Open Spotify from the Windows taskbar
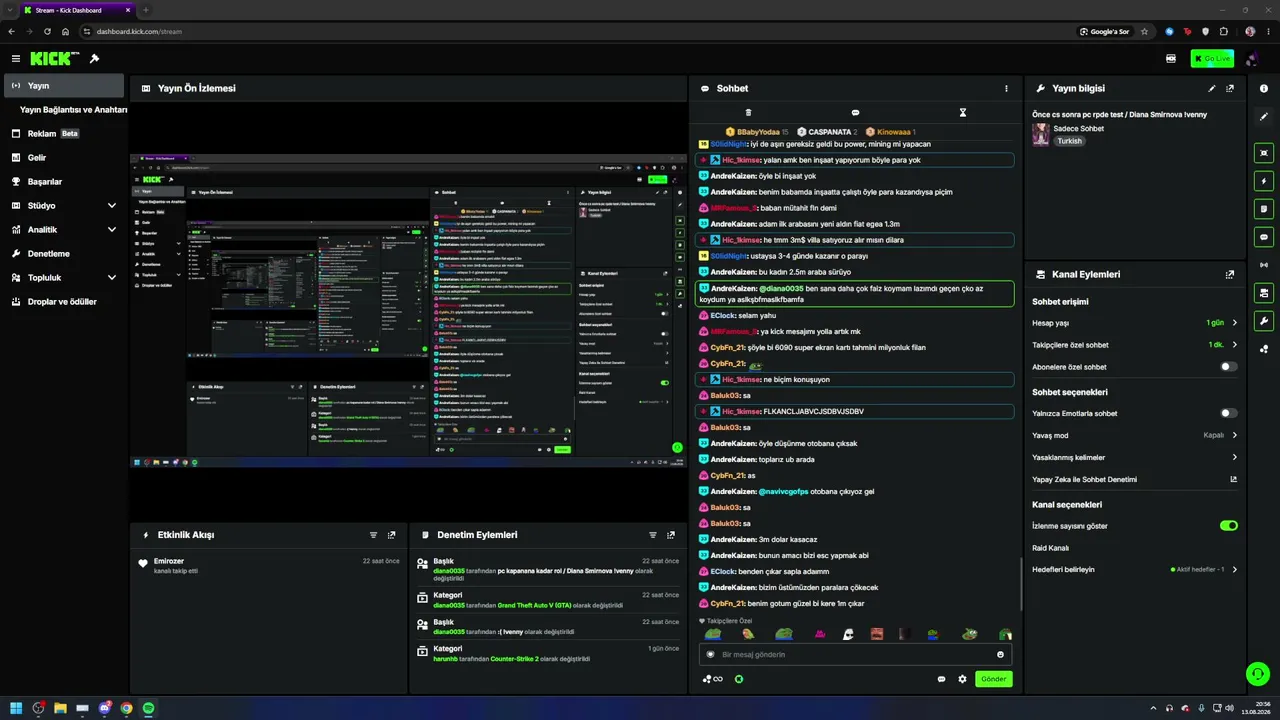Image resolution: width=1280 pixels, height=720 pixels. click(148, 708)
